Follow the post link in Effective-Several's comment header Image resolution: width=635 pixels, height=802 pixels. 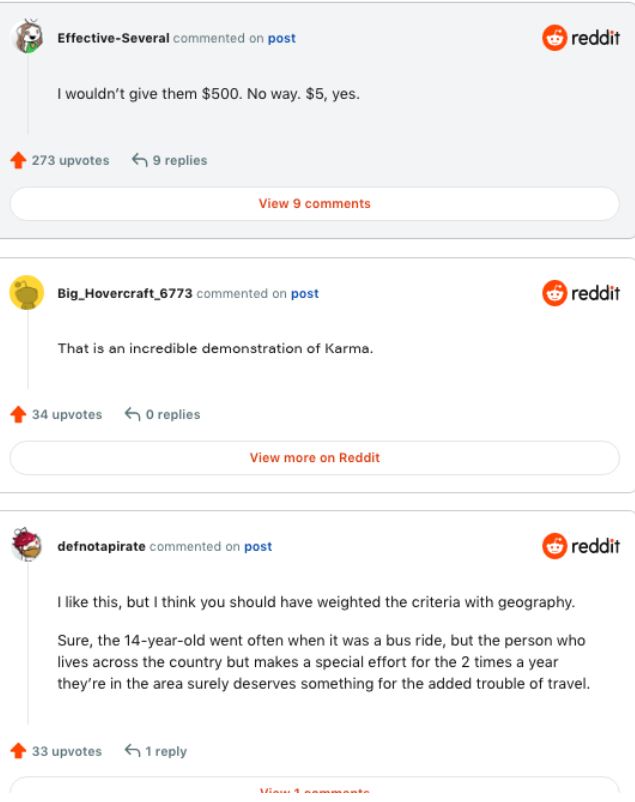pyautogui.click(x=282, y=38)
